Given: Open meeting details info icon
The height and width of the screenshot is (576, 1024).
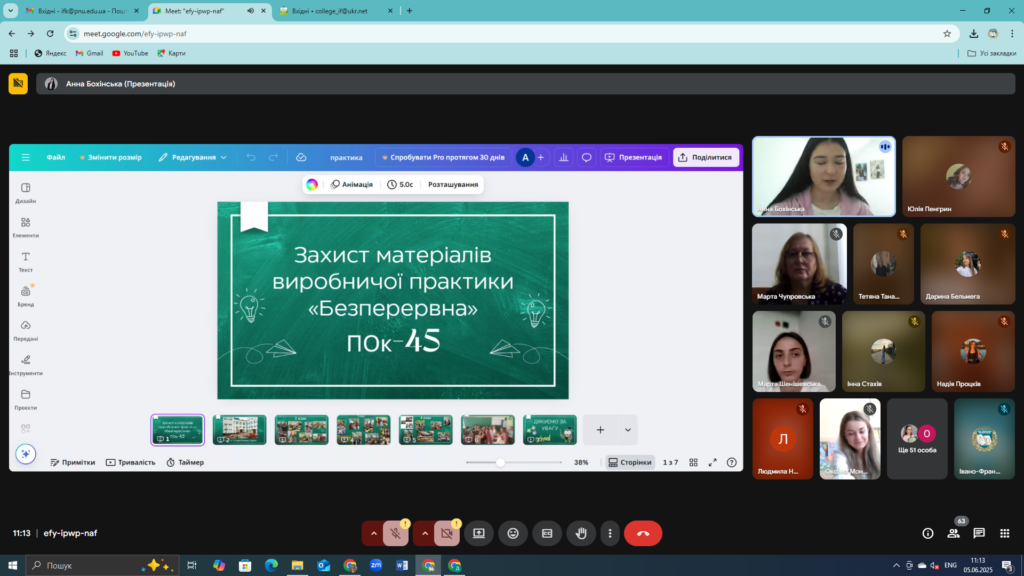Looking at the screenshot, I should pyautogui.click(x=928, y=533).
